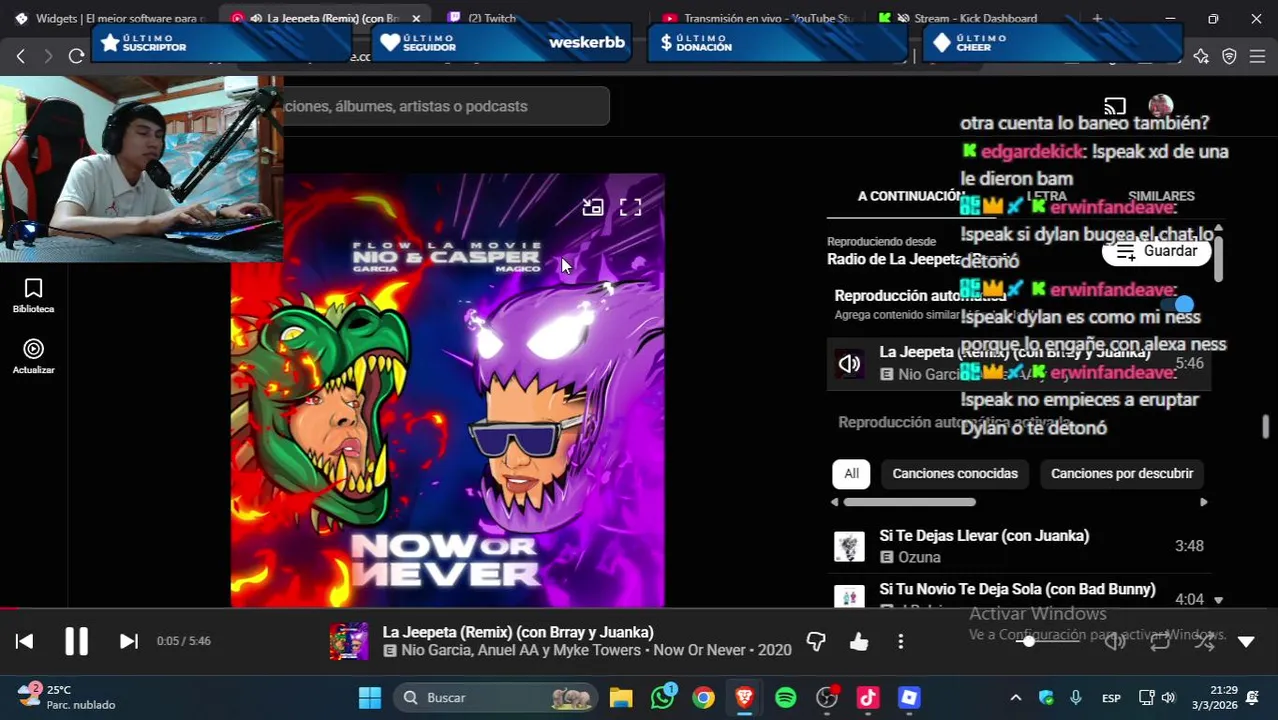
Task: Click the Si Te Dejas Llevar thumbnail
Action: [849, 546]
